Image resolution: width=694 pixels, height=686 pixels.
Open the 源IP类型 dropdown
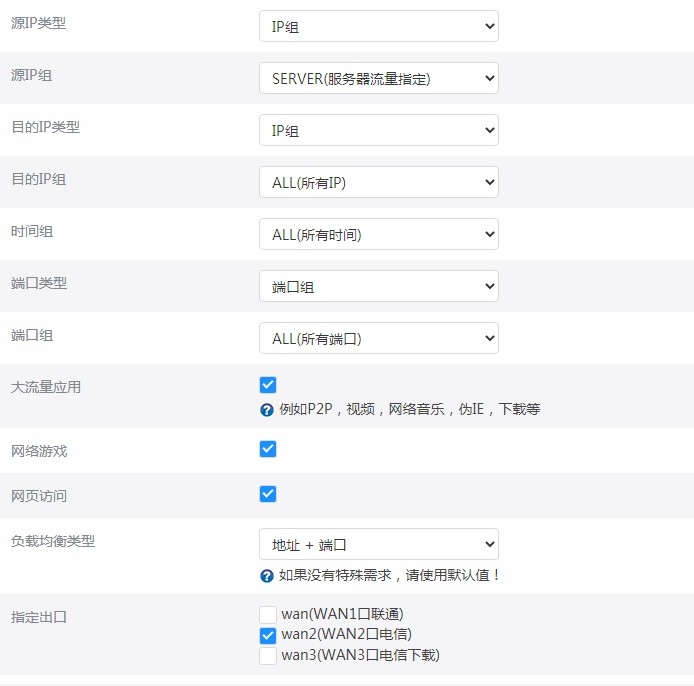tap(379, 27)
